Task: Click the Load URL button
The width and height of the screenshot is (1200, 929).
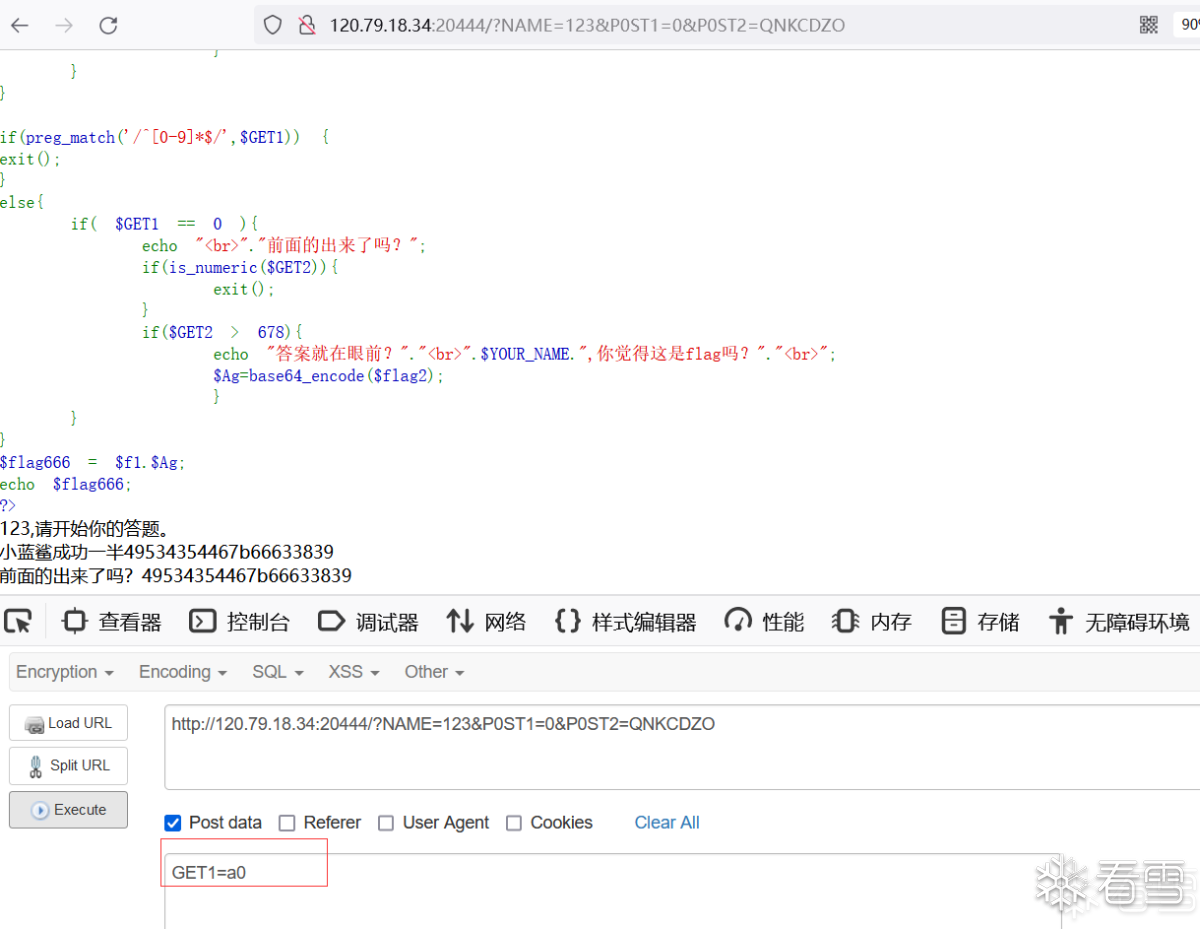Action: pos(68,723)
